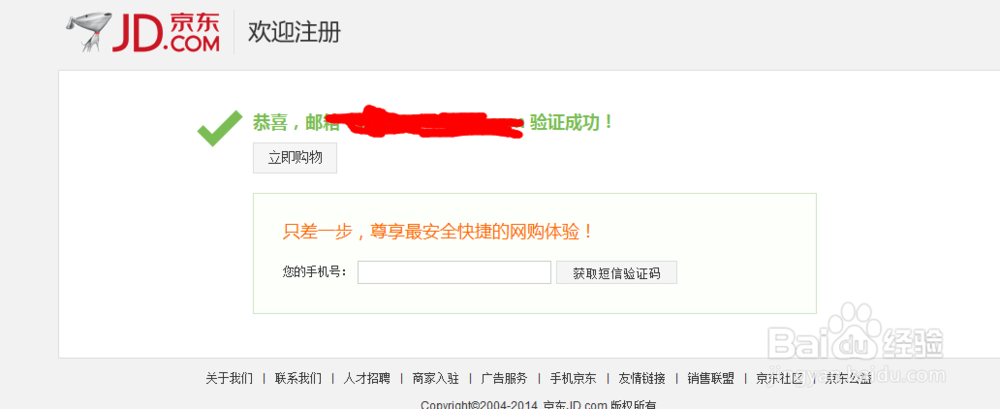Open the JD.COM 京东 logo homepage link
The image size is (1000, 409).
coord(143,33)
